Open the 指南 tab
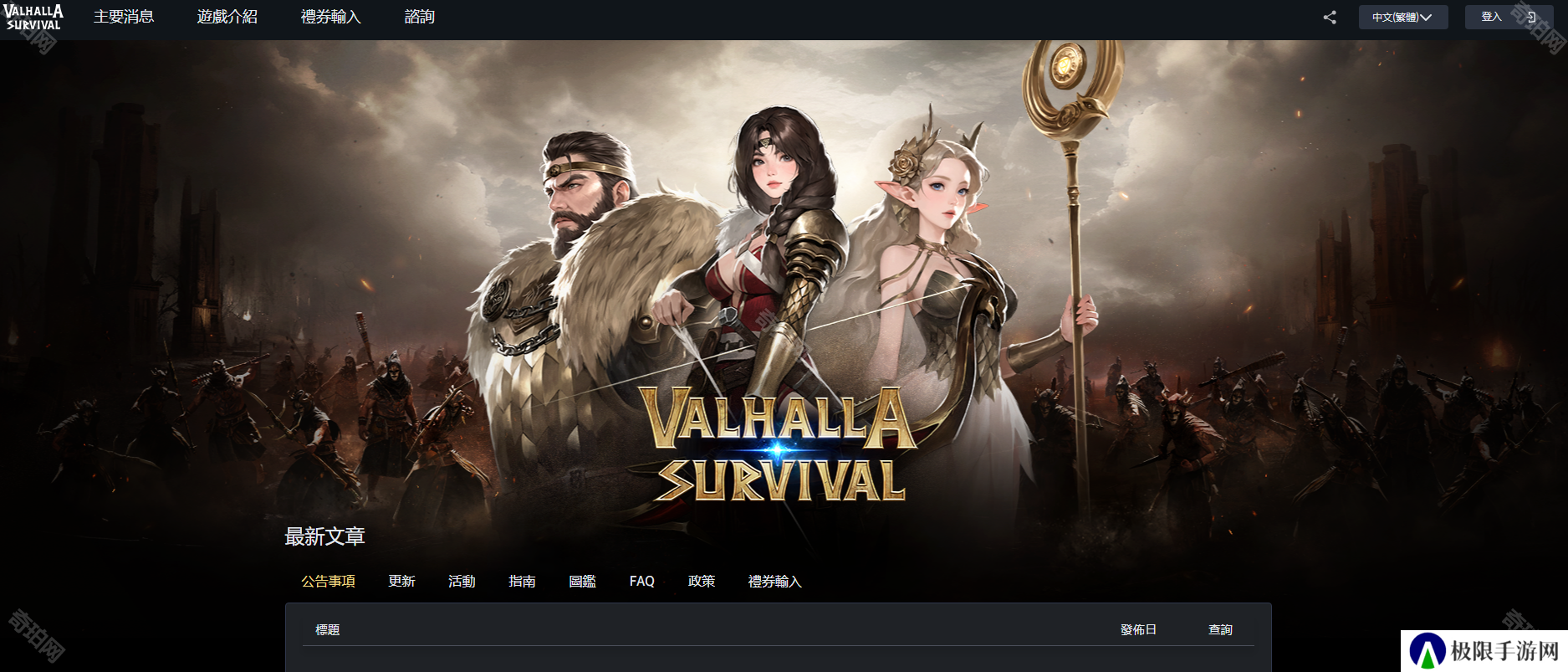The width and height of the screenshot is (1568, 672). tap(522, 581)
